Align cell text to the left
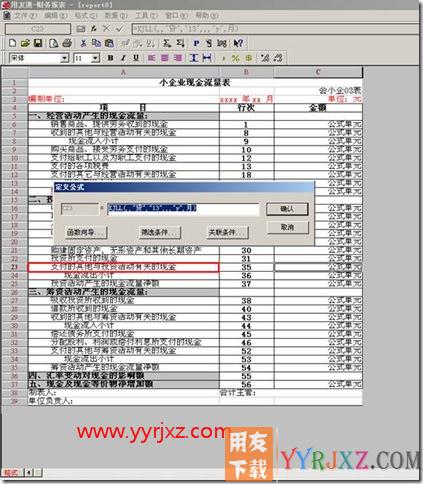 pos(152,58)
